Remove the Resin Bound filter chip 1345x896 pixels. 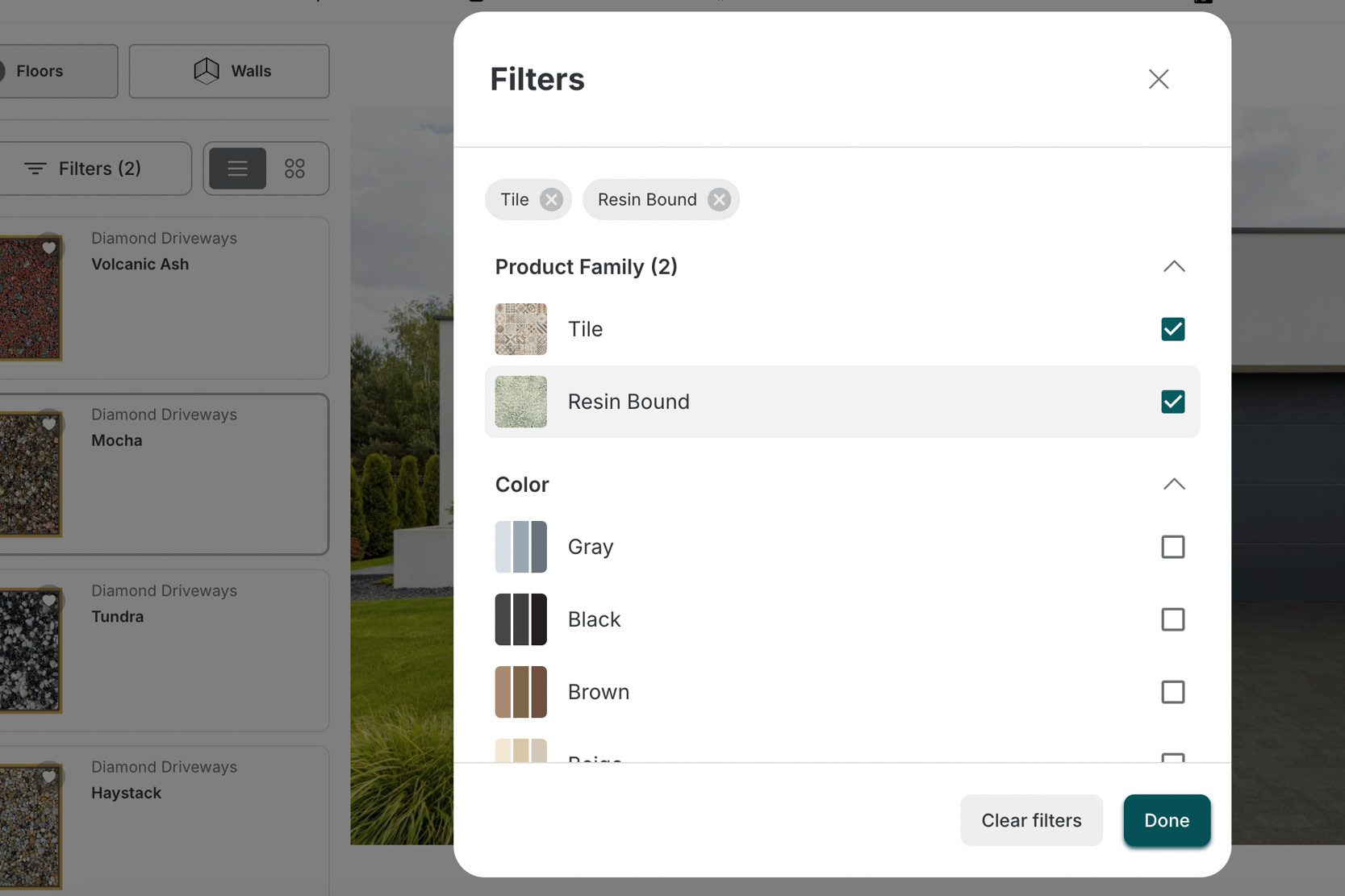point(719,199)
